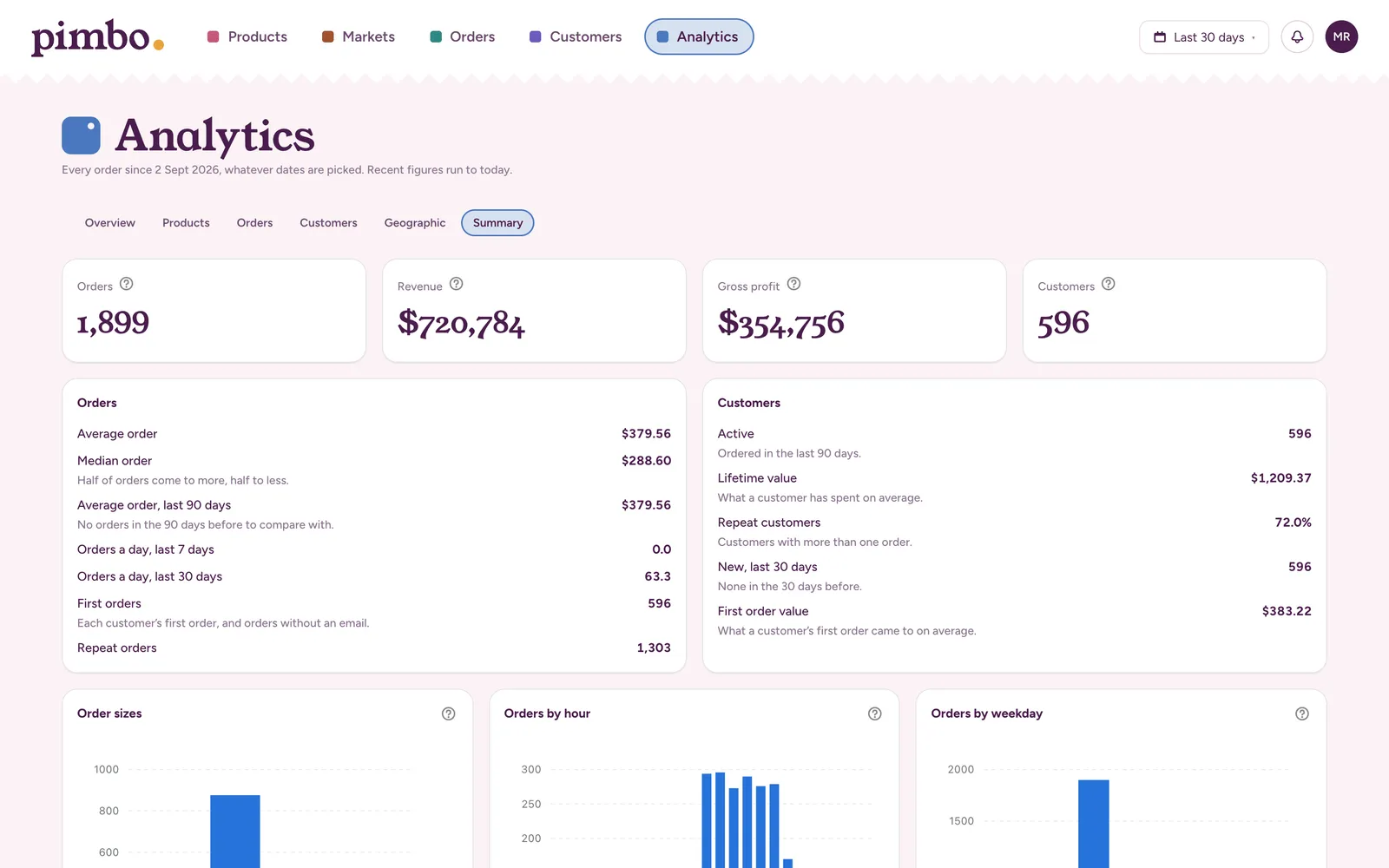Open help for Order sizes chart
Viewport: 1389px width, 868px height.
[x=449, y=713]
